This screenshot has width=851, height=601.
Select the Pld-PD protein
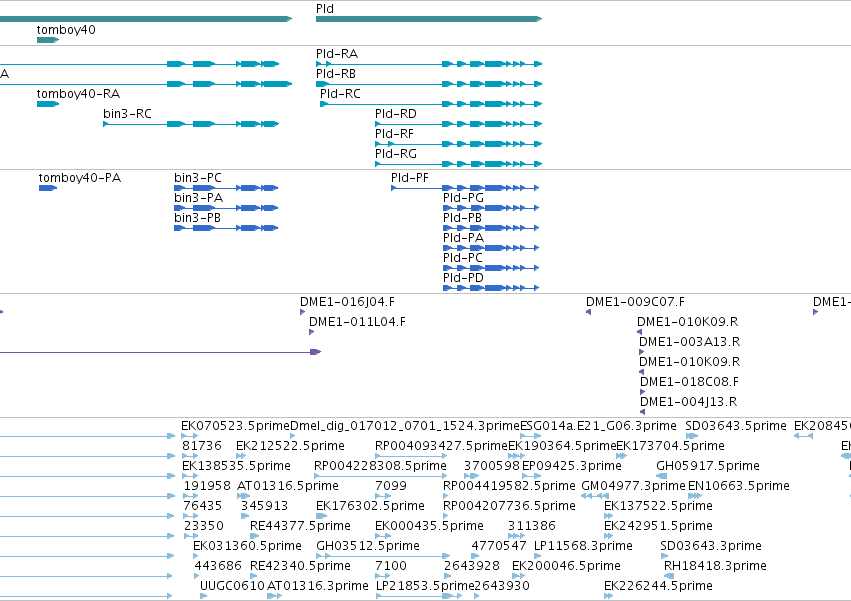(491, 288)
